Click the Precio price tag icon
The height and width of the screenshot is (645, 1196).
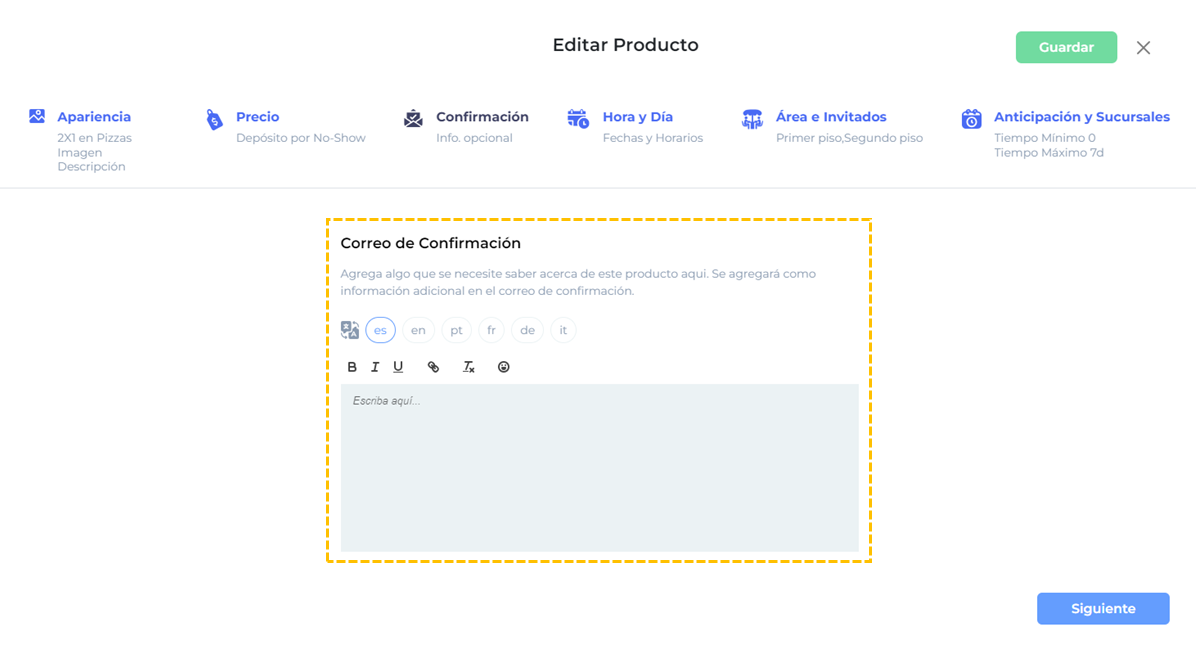[214, 120]
